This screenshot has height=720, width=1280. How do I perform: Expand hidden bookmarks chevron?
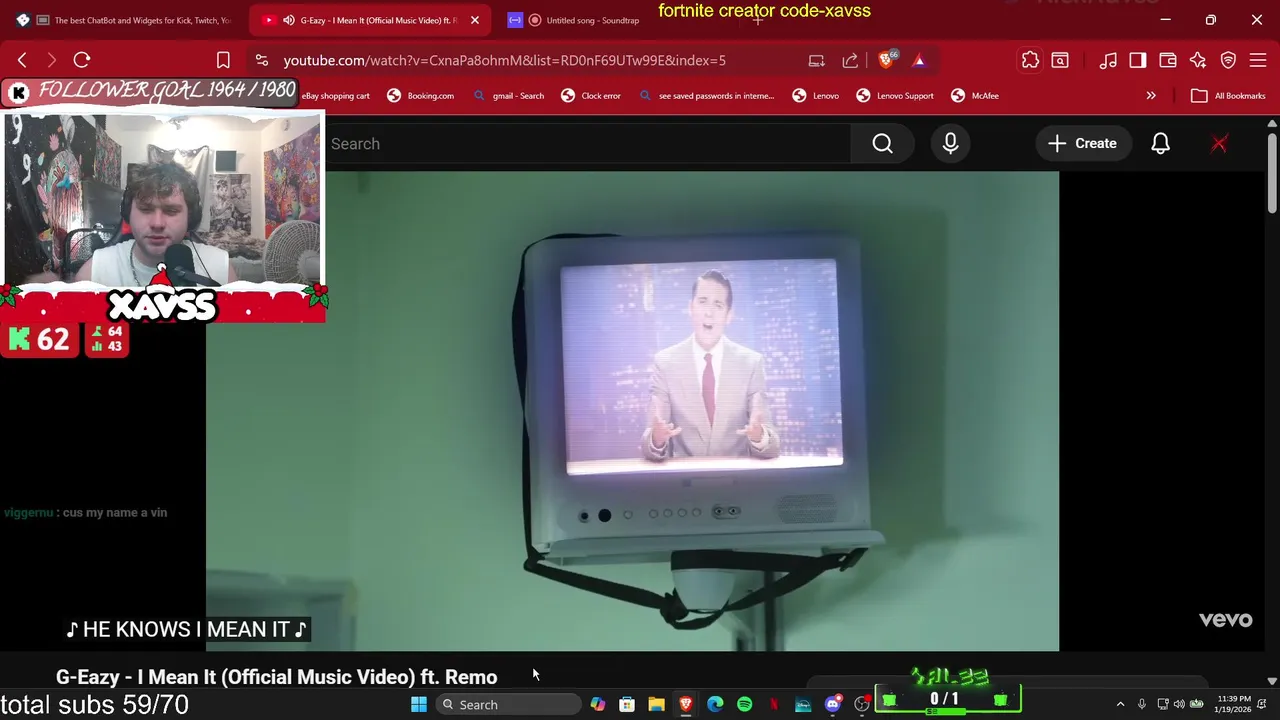coord(1151,96)
